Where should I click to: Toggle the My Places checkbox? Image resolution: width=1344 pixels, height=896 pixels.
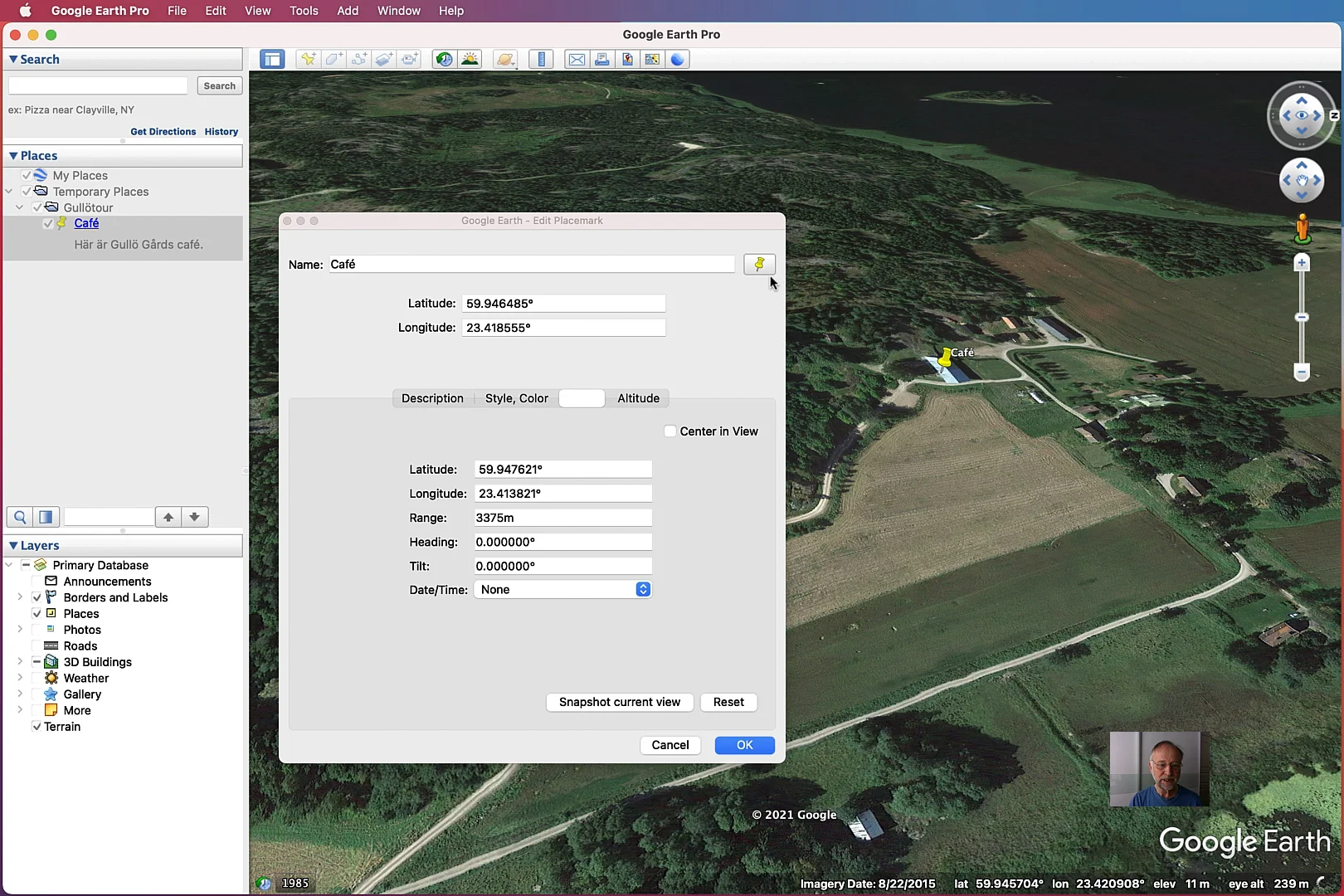[x=27, y=175]
